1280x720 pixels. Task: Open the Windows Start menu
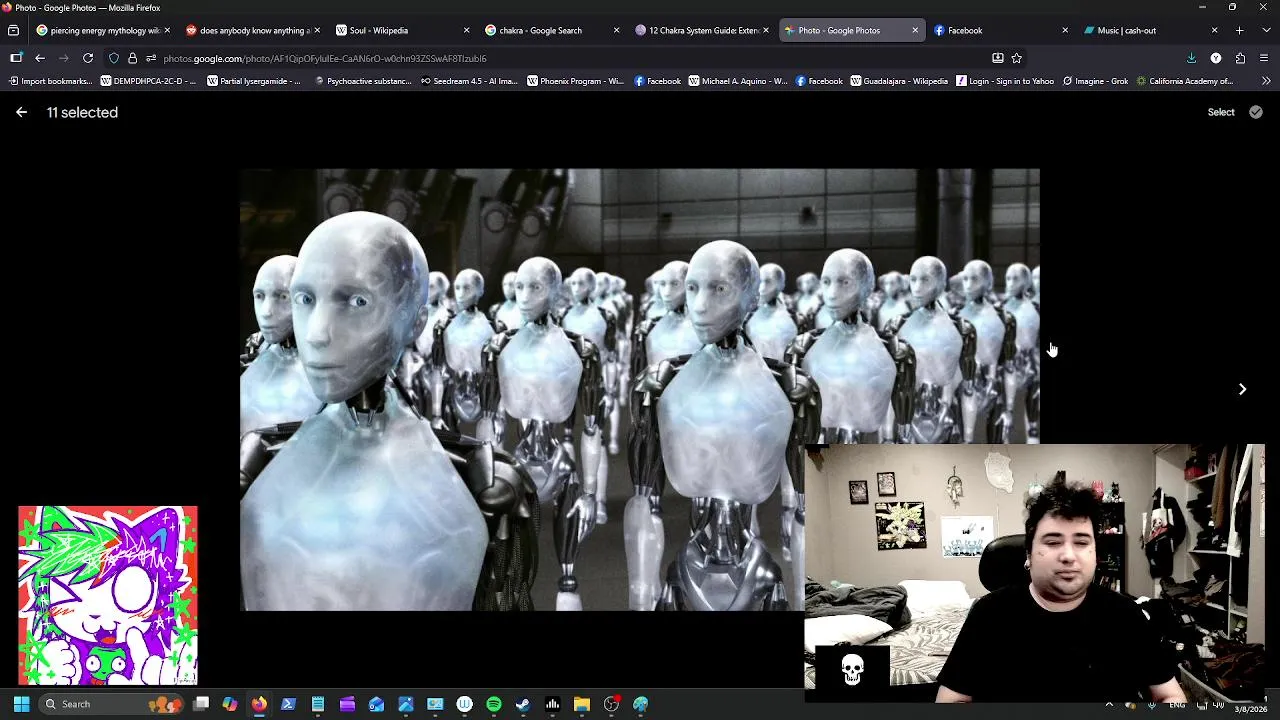coord(21,704)
